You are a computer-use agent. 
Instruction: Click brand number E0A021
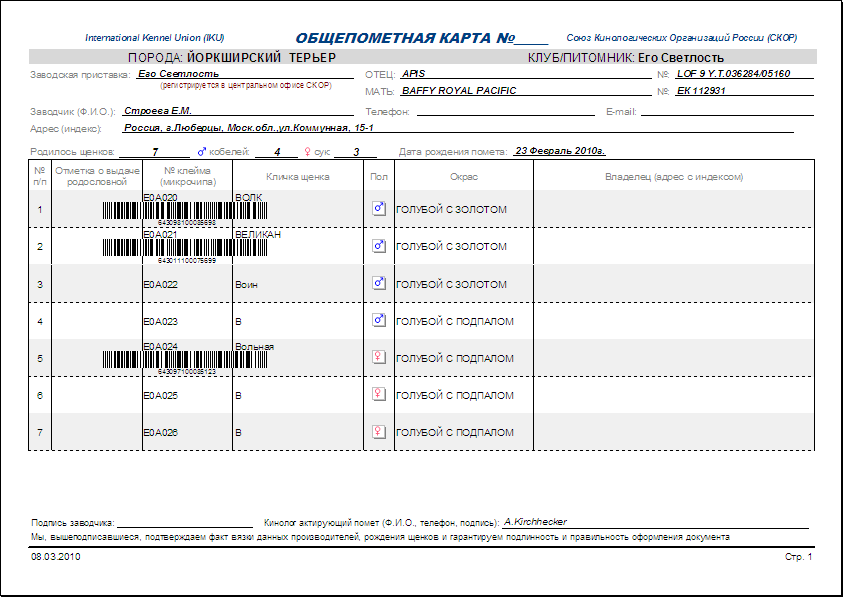pos(160,234)
